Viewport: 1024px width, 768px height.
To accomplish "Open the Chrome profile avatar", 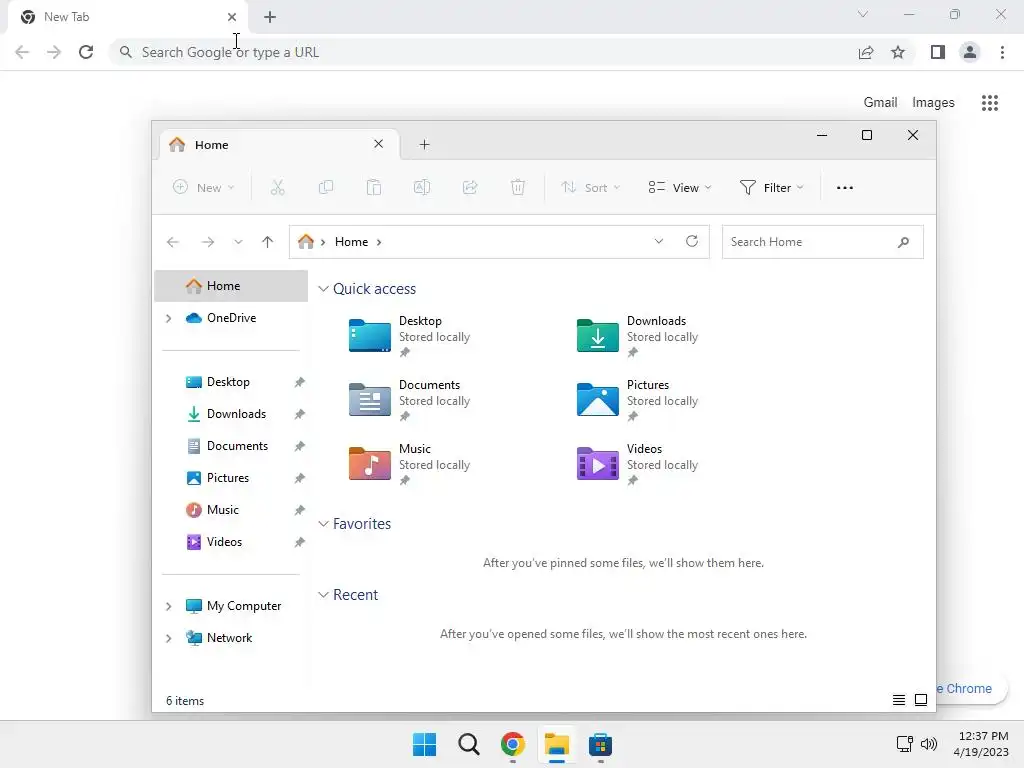I will pyautogui.click(x=970, y=52).
